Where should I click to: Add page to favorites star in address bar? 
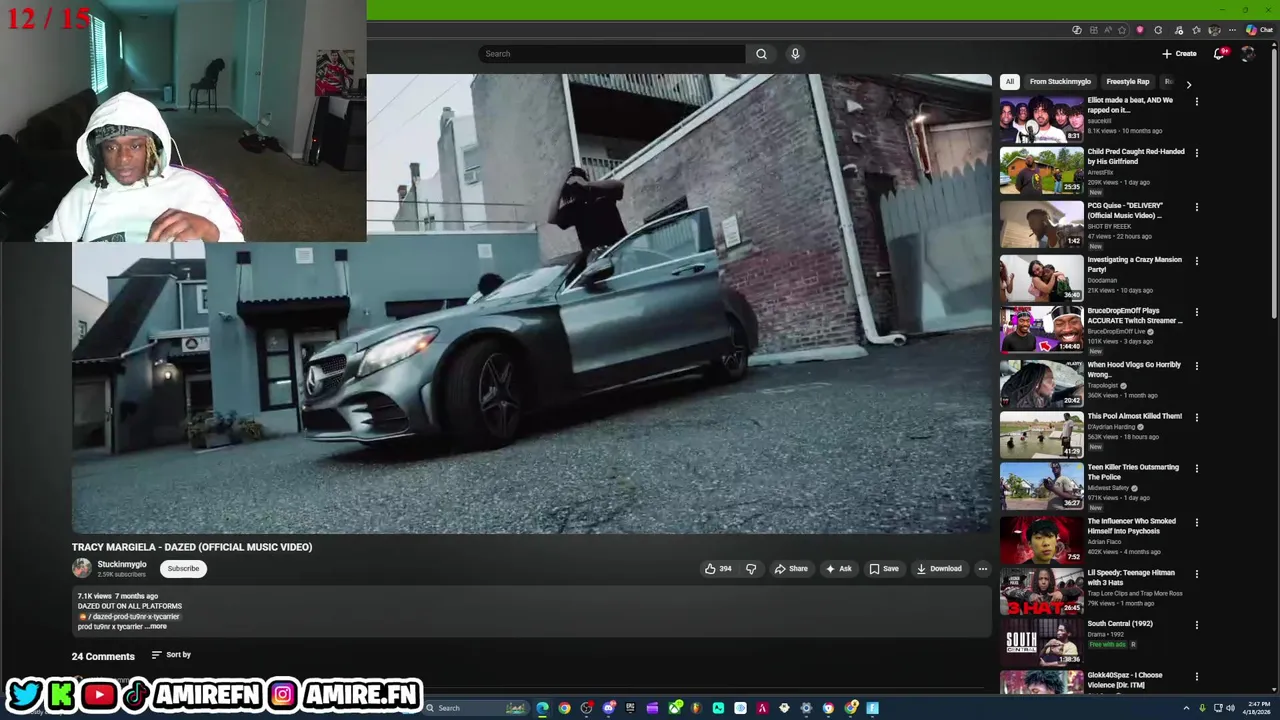tap(1122, 30)
